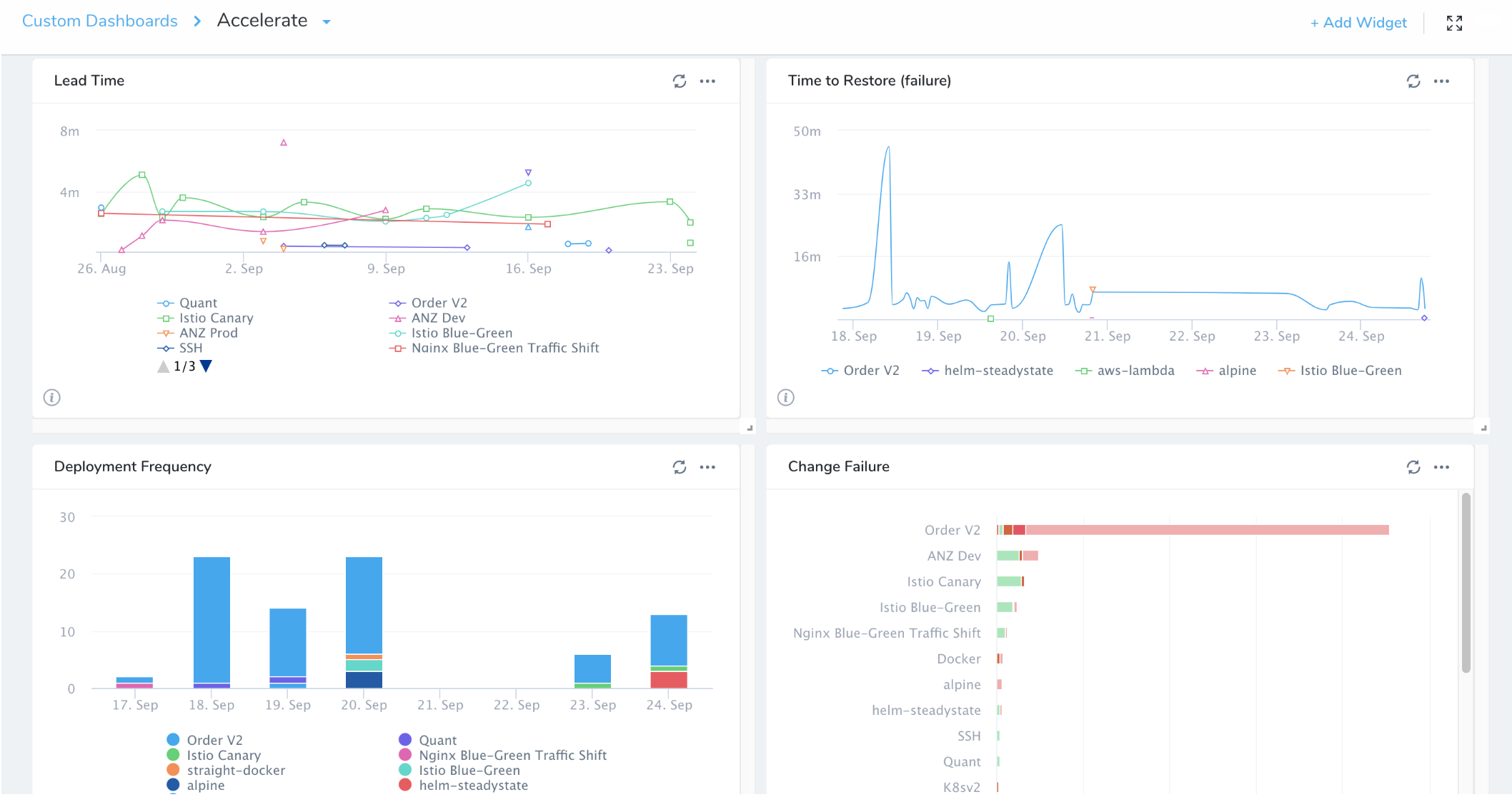This screenshot has height=797, width=1512.
Task: Click the 23. Sep deployment bar
Action: [592, 671]
